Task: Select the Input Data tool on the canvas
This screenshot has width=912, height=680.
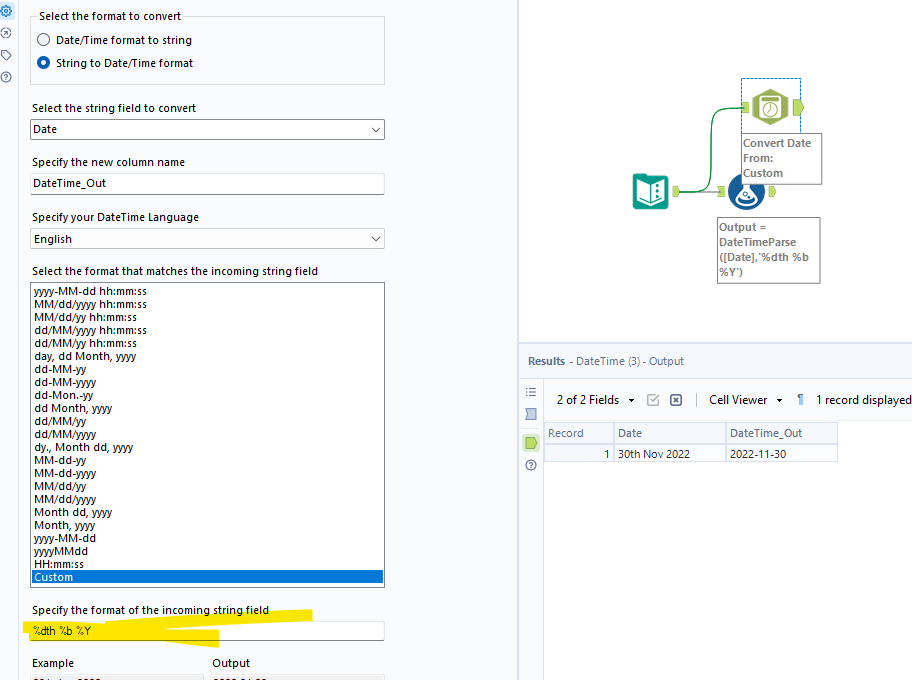Action: pos(651,191)
